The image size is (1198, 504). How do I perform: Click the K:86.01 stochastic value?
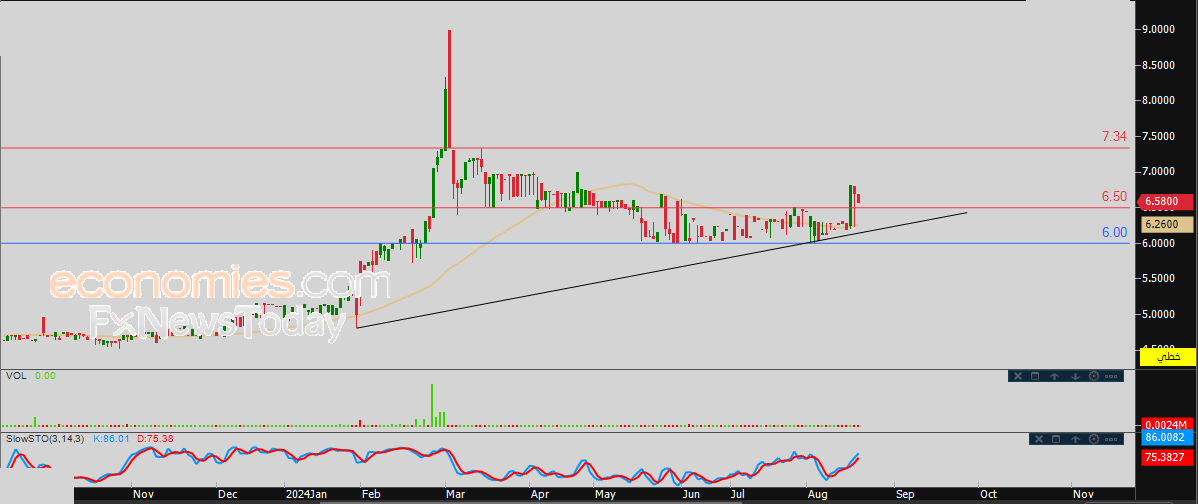tap(112, 438)
